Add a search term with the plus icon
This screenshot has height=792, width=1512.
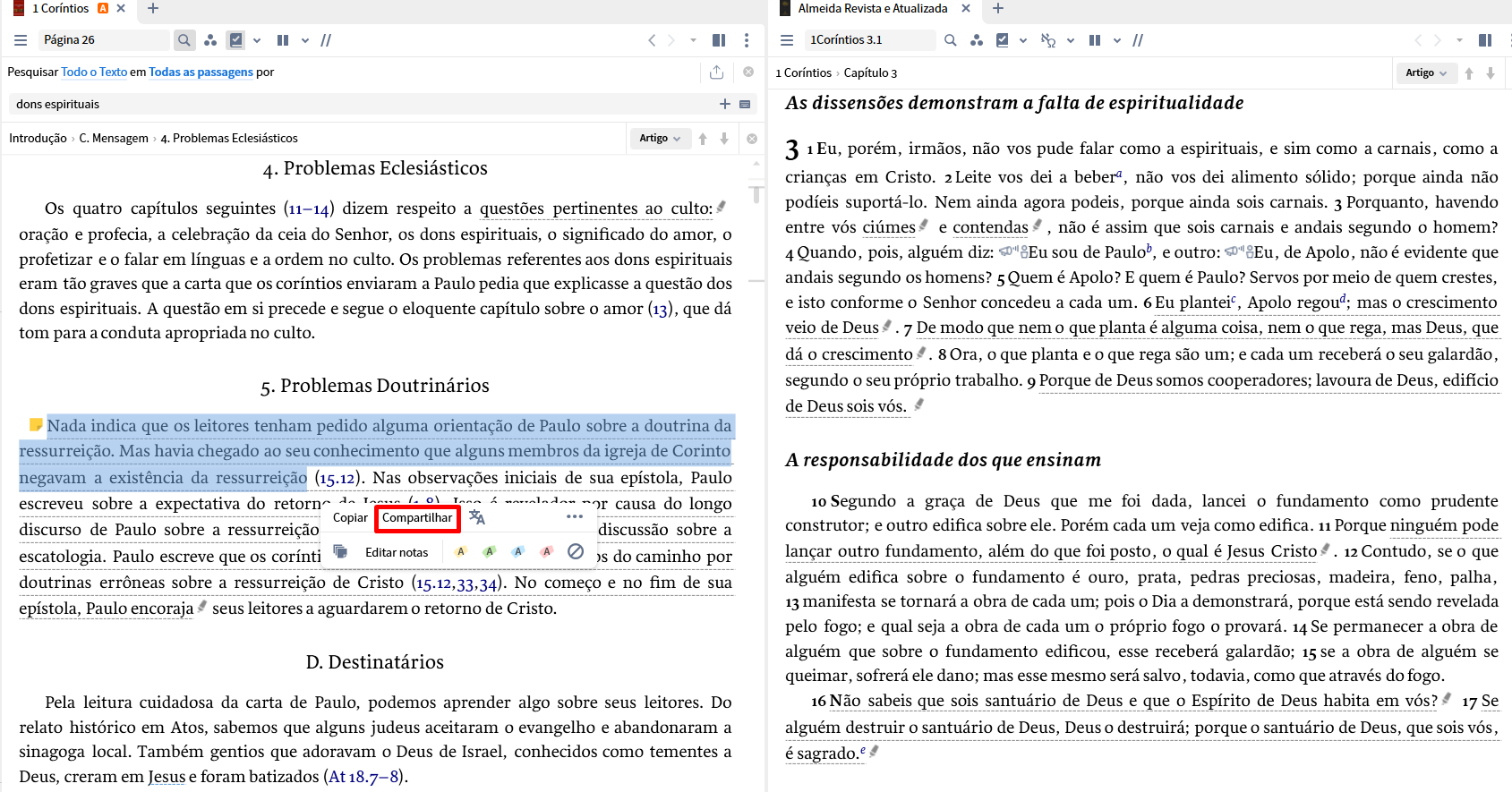coord(725,104)
